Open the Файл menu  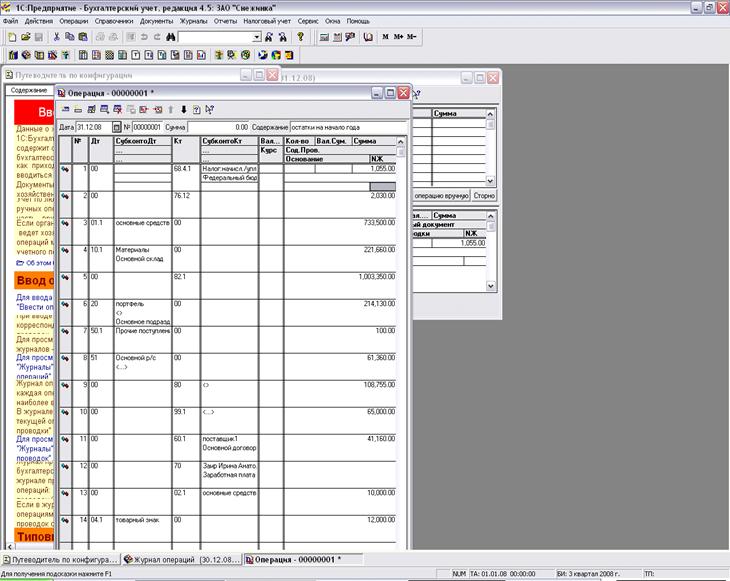tap(10, 21)
